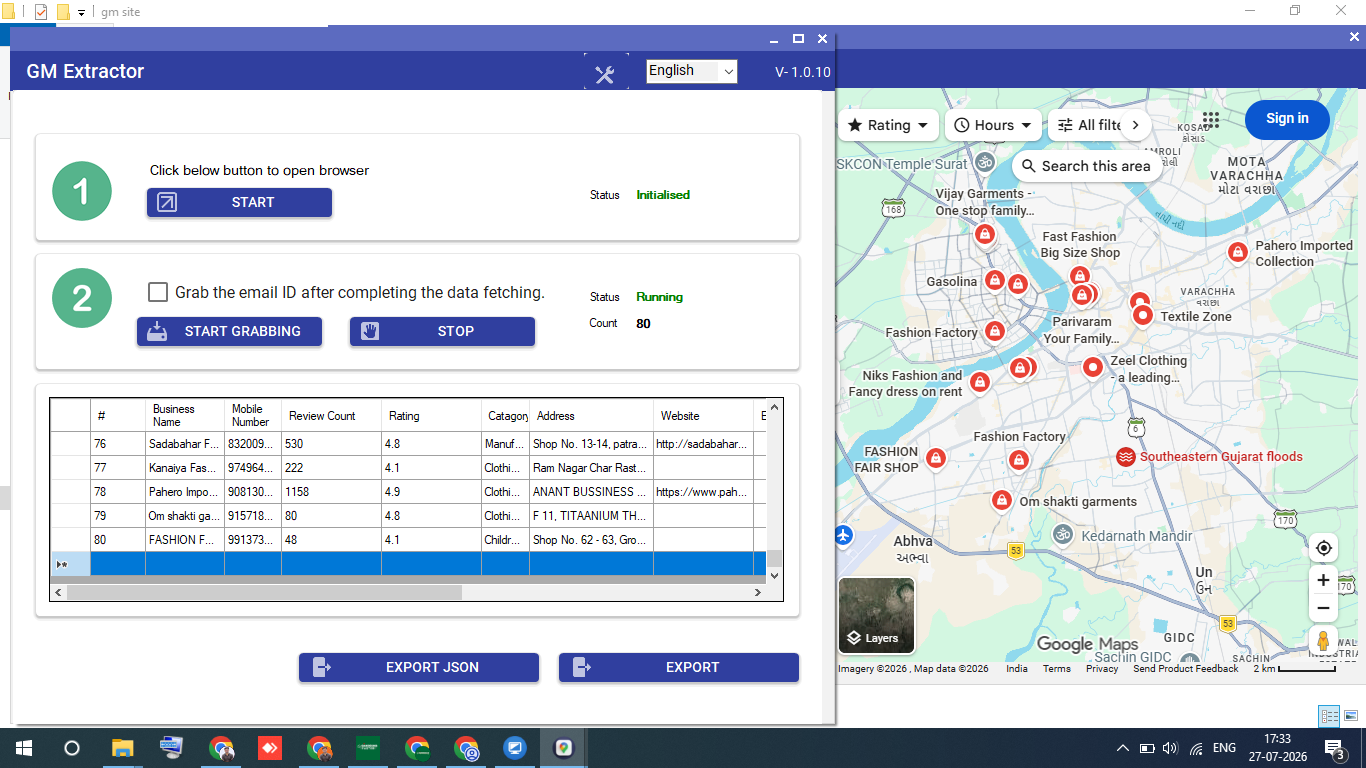Open the Rating filter dropdown on map
Image resolution: width=1366 pixels, height=768 pixels.
tap(888, 125)
